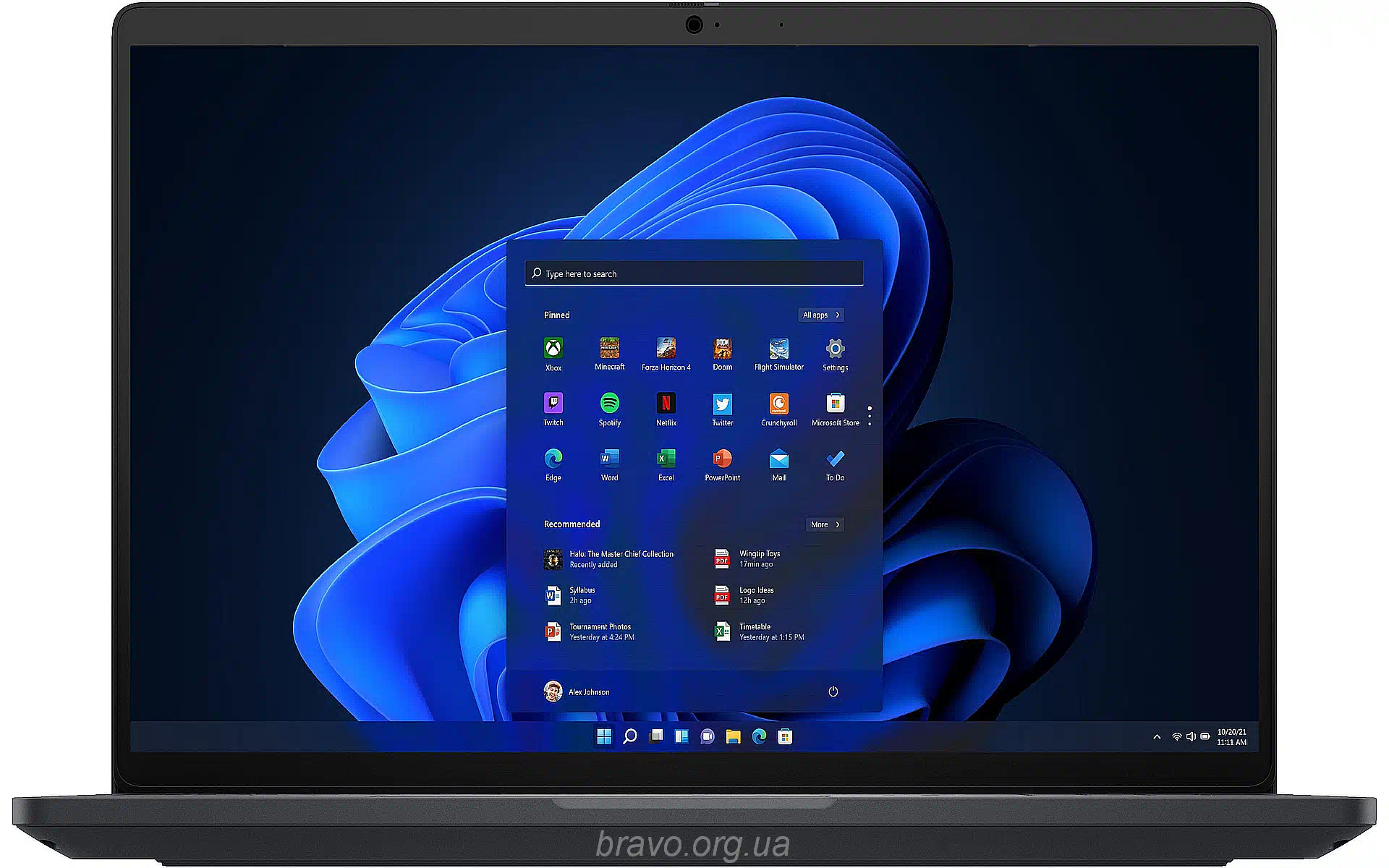Launch Minecraft from pinned apps

pos(609,349)
